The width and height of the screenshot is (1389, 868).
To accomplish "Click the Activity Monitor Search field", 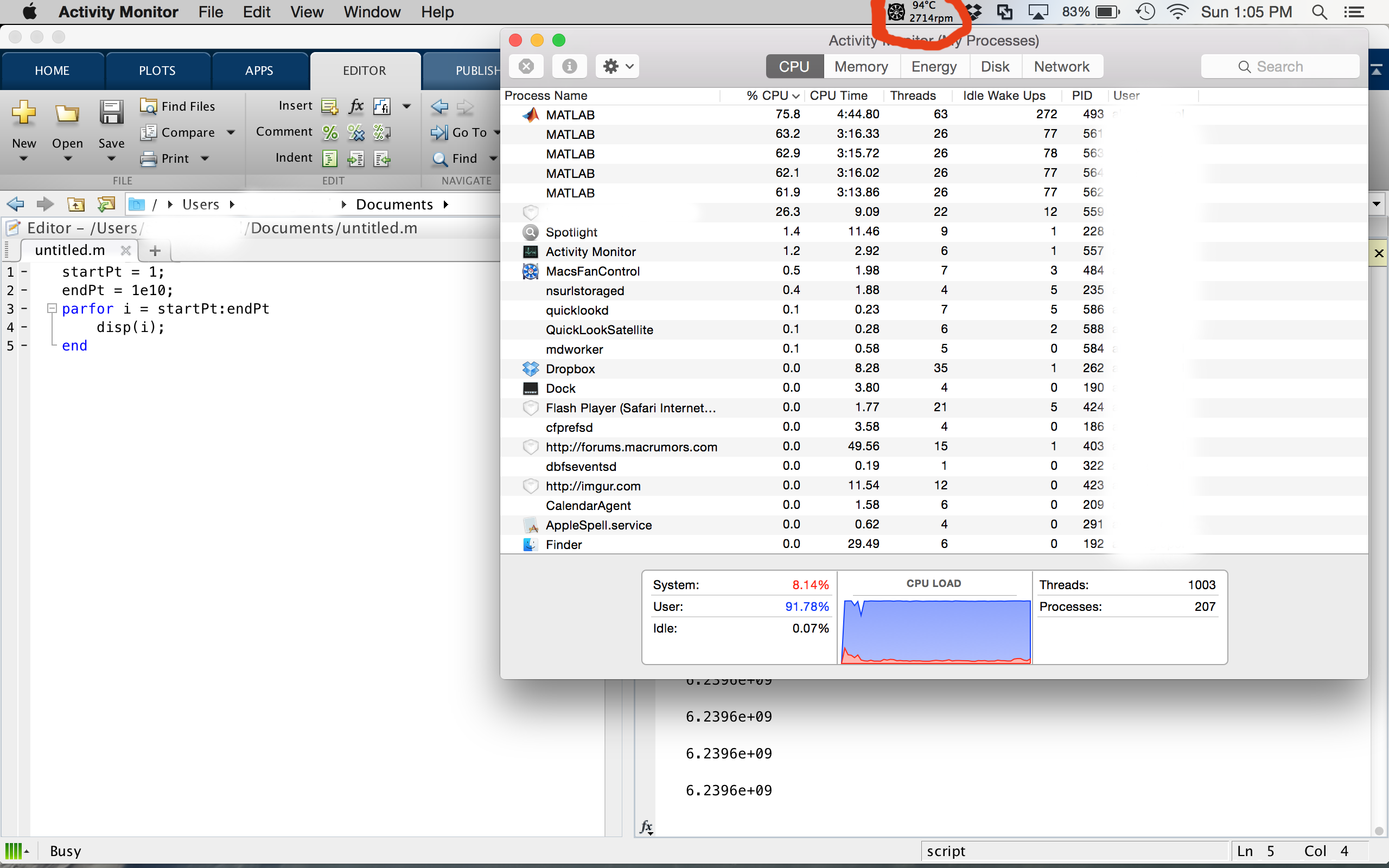I will point(1279,67).
